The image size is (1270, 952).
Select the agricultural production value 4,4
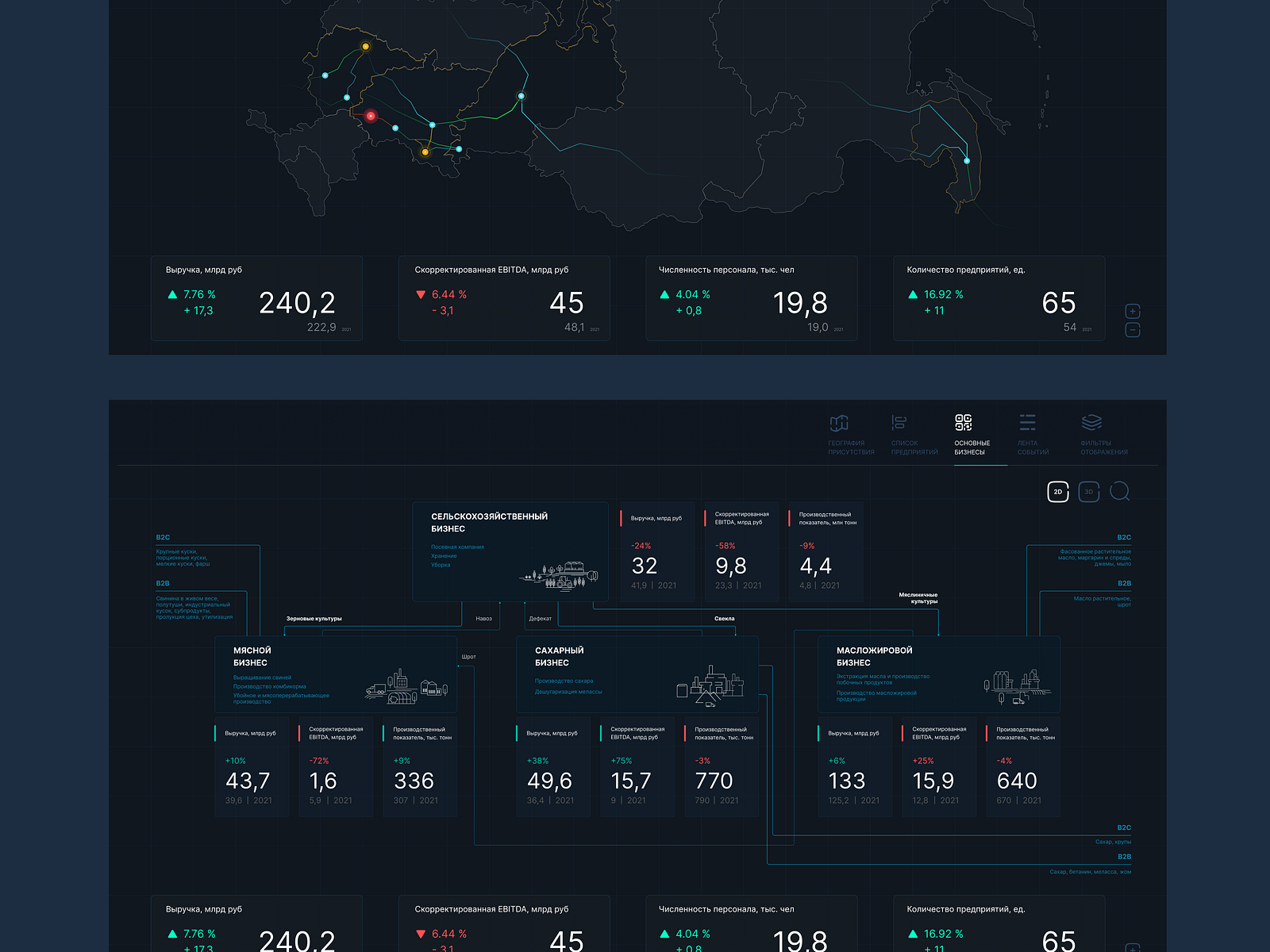[815, 566]
